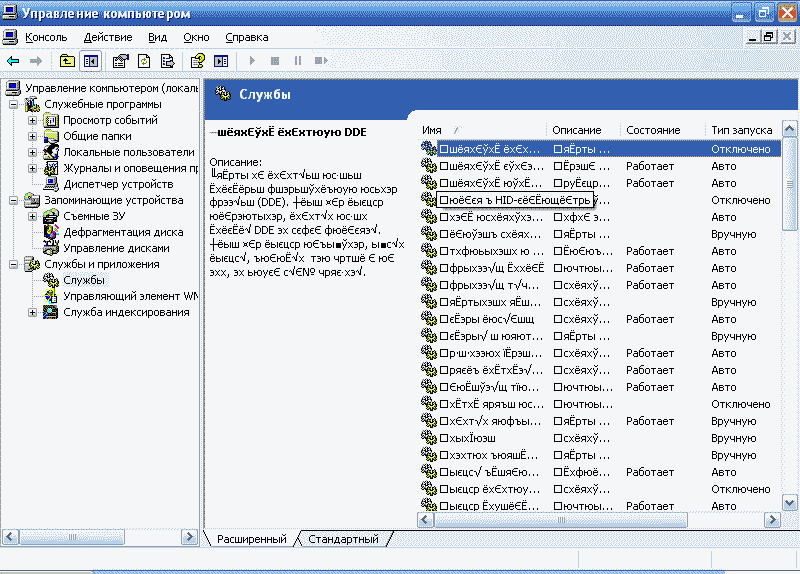The height and width of the screenshot is (574, 800).
Task: Select the Общие папки node
Action: (97, 136)
